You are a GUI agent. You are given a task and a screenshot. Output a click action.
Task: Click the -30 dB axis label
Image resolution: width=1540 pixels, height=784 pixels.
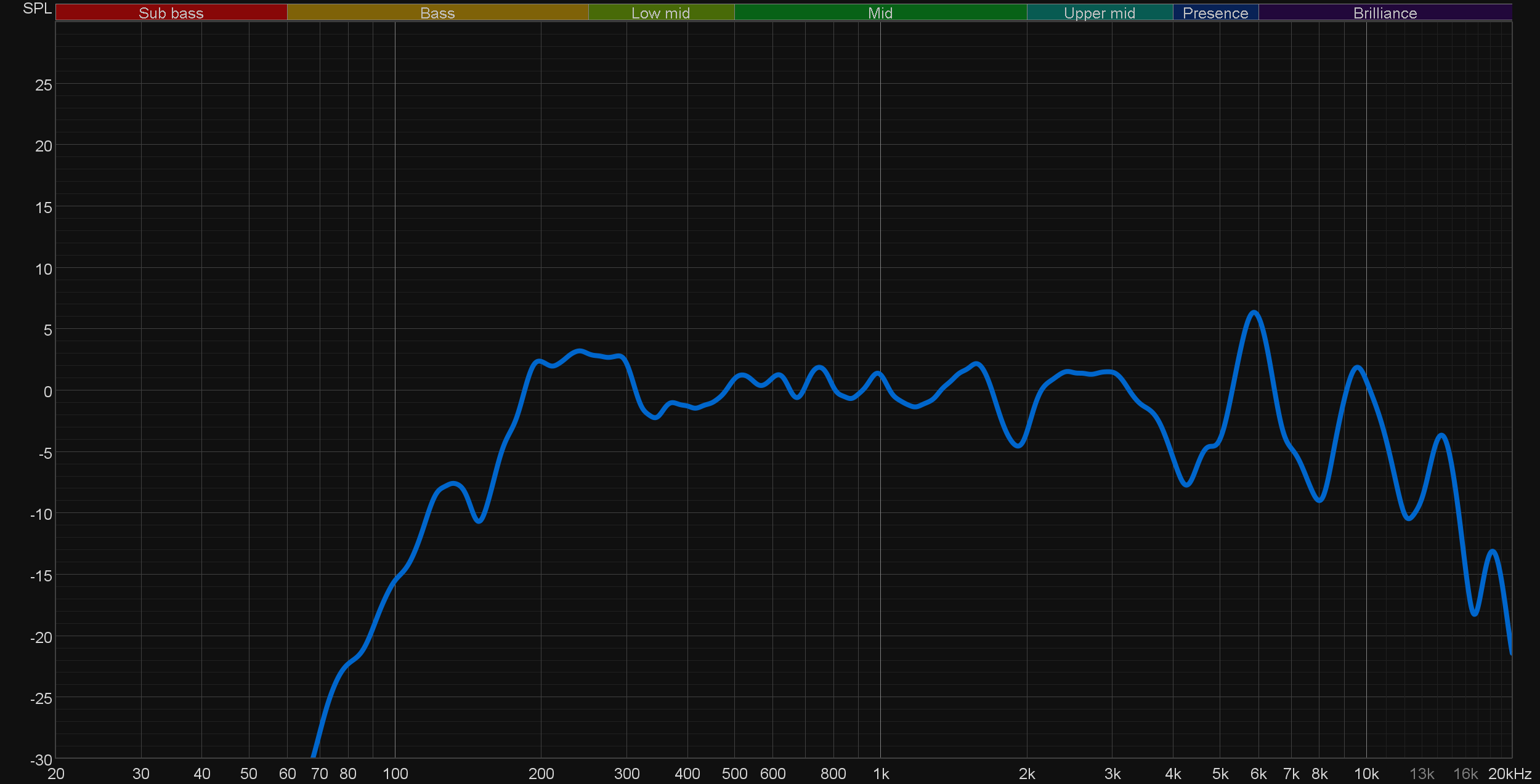click(41, 759)
